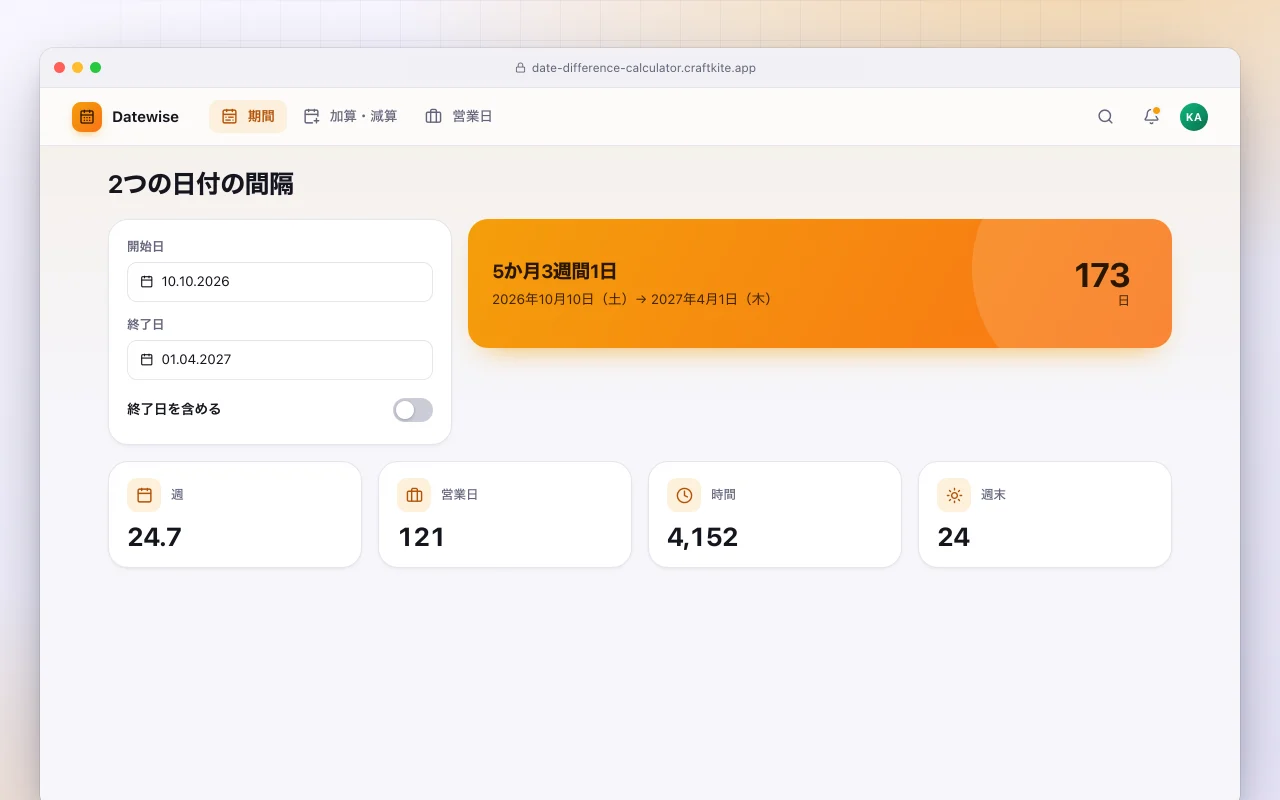Click the 週末 card sun icon
Viewport: 1280px width, 800px height.
pyautogui.click(x=954, y=495)
